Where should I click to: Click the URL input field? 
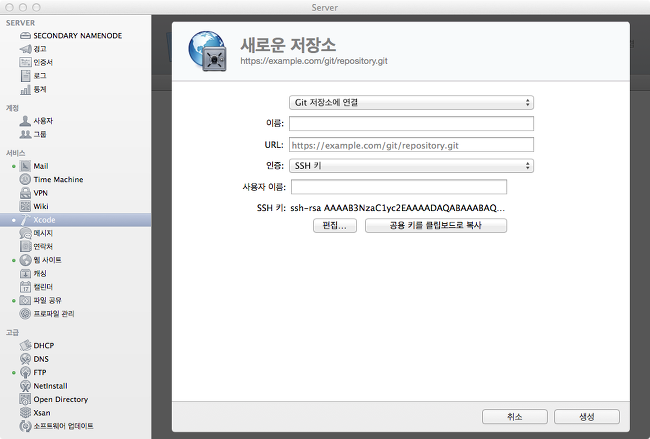(x=411, y=145)
